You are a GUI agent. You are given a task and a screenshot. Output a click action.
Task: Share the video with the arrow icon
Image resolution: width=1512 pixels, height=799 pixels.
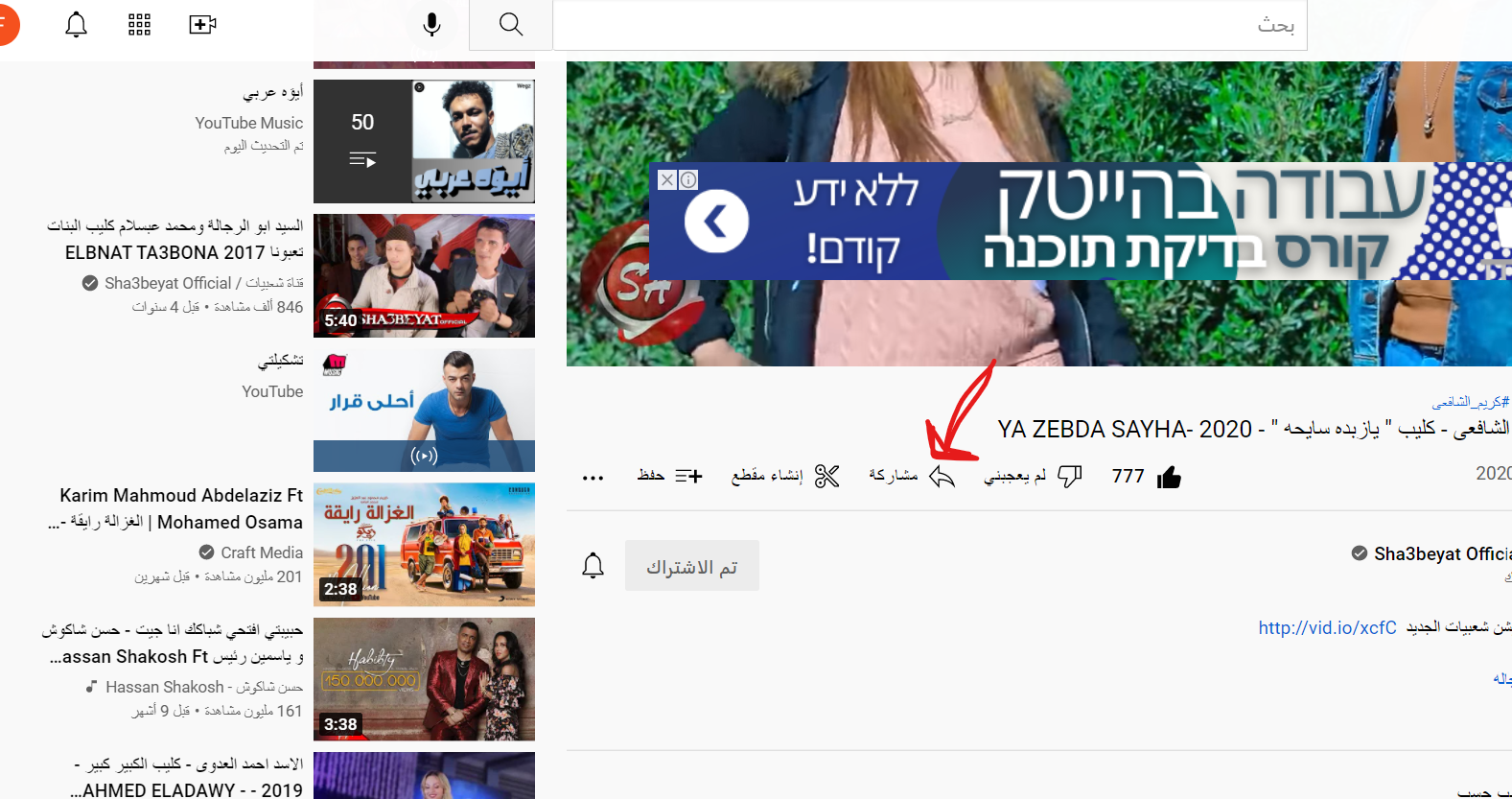click(x=942, y=477)
